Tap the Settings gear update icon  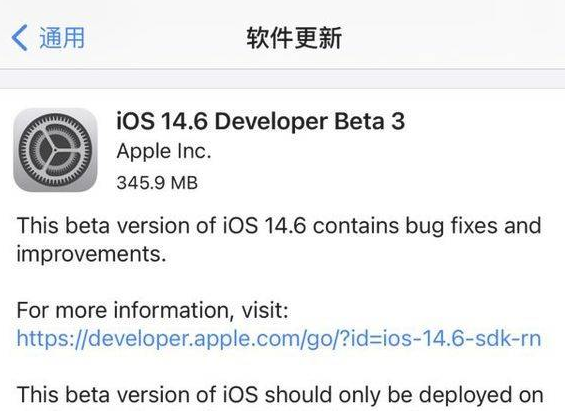coord(55,150)
